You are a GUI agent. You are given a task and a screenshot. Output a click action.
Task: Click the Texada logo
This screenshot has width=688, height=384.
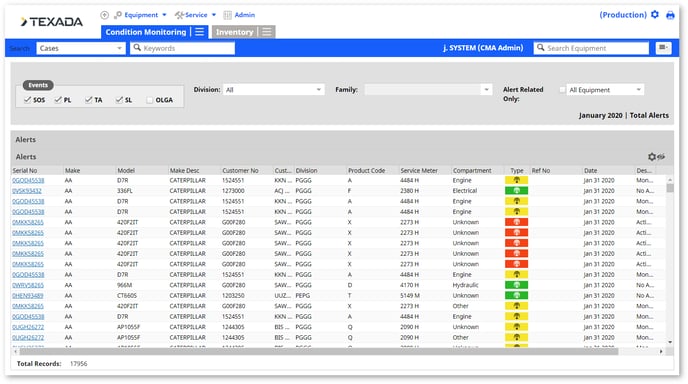(51, 22)
